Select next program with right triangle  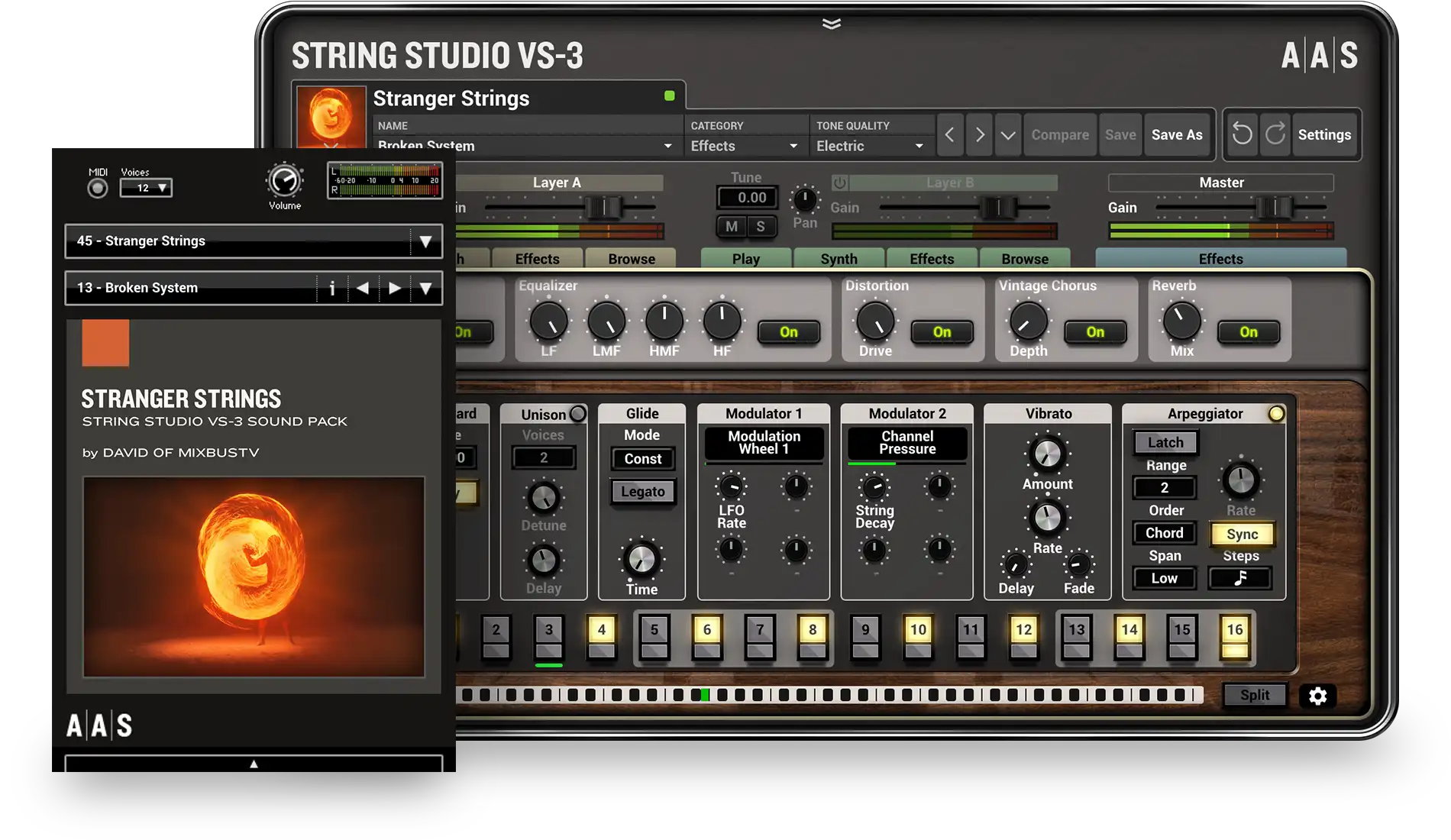394,288
